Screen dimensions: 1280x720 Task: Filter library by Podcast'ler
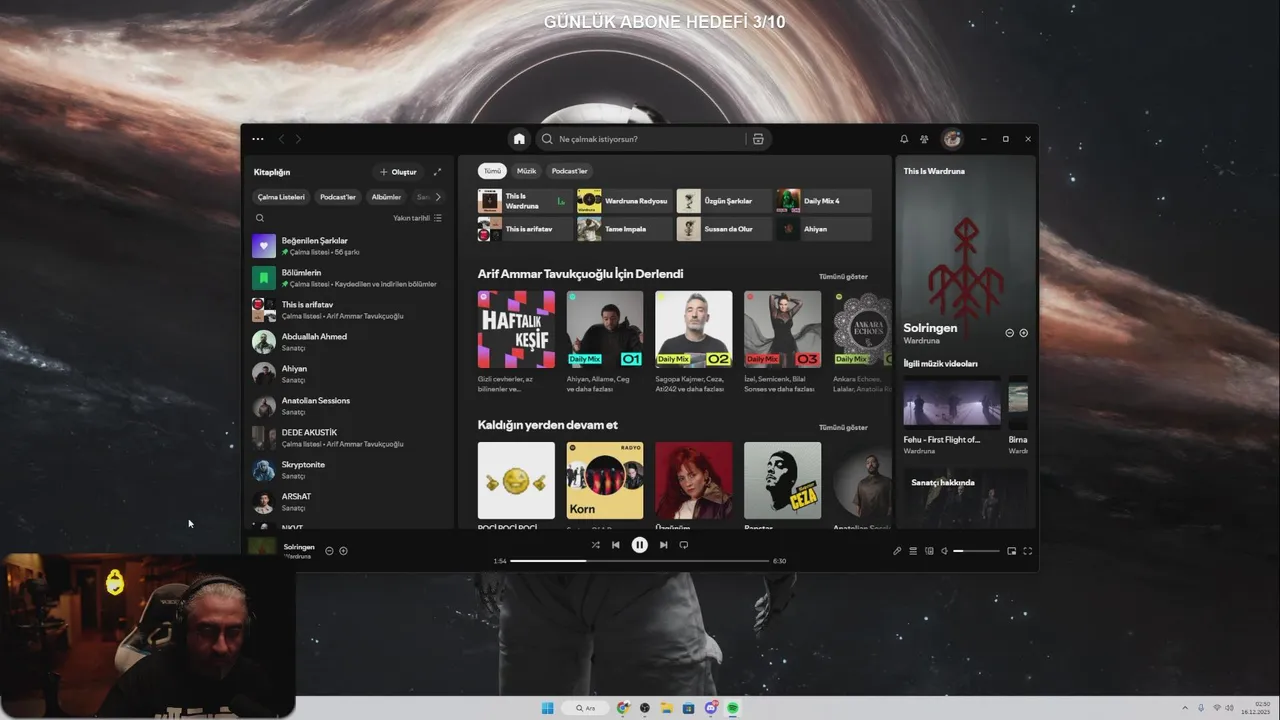point(338,197)
